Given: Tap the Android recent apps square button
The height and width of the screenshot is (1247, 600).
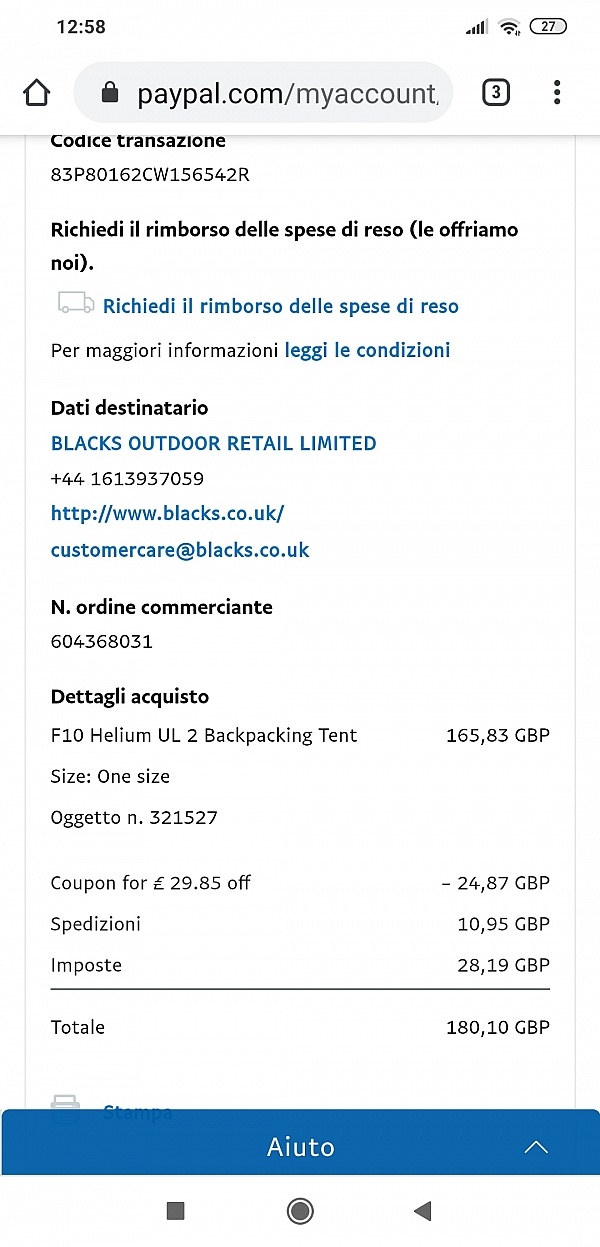Looking at the screenshot, I should coord(176,1211).
